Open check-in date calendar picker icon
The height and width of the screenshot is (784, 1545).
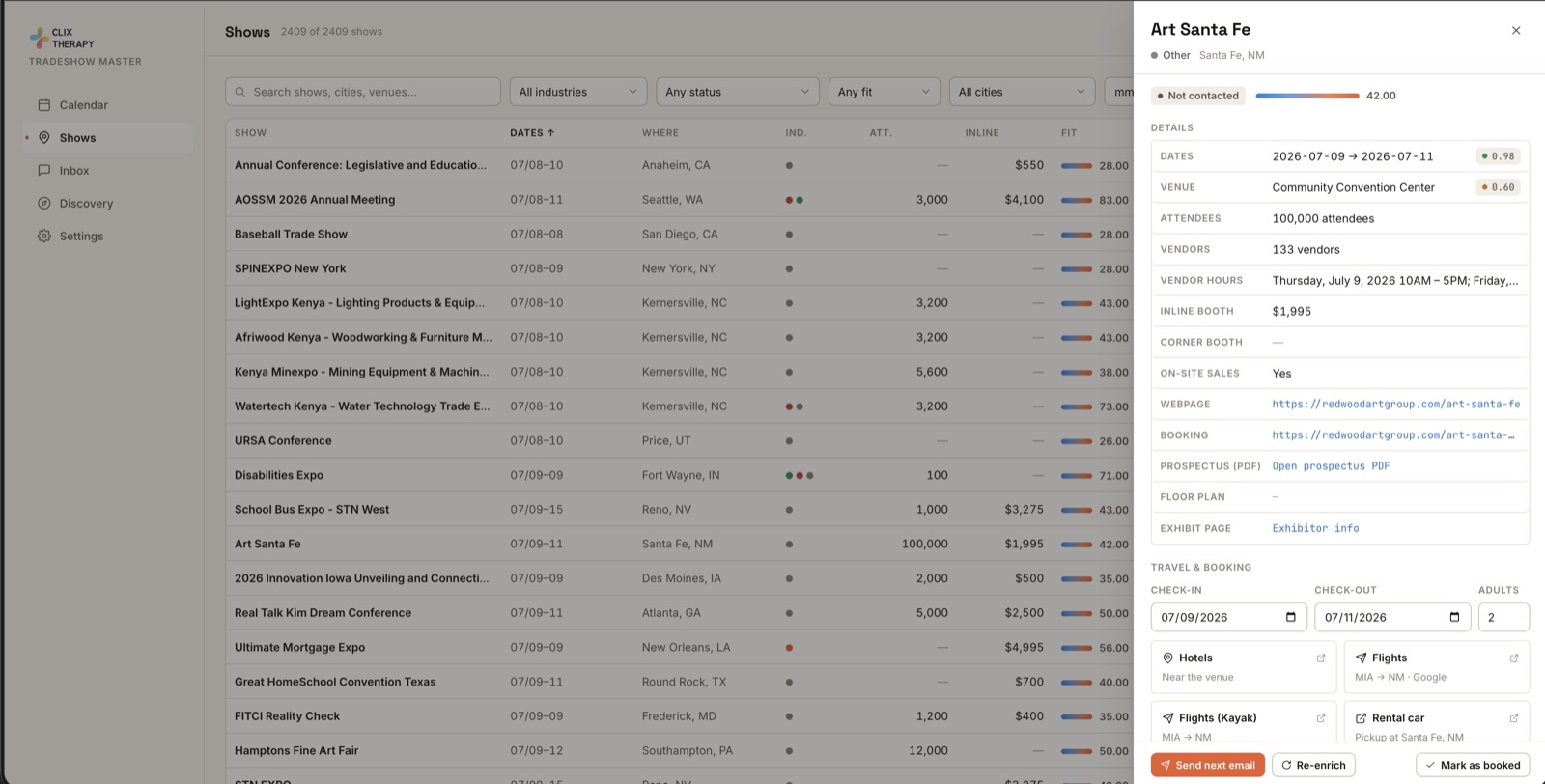click(x=1291, y=617)
